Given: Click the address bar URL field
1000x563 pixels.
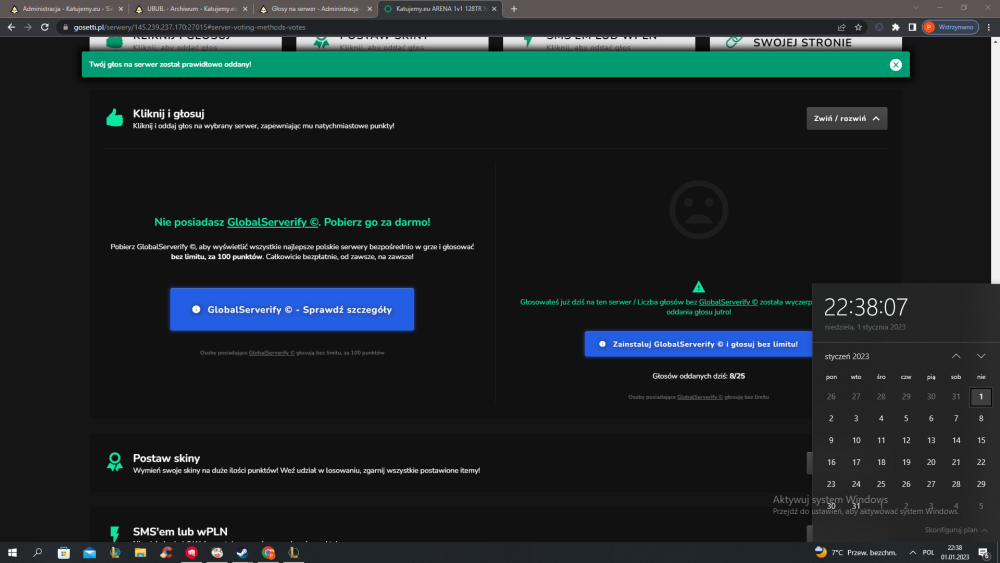Looking at the screenshot, I should (x=446, y=27).
